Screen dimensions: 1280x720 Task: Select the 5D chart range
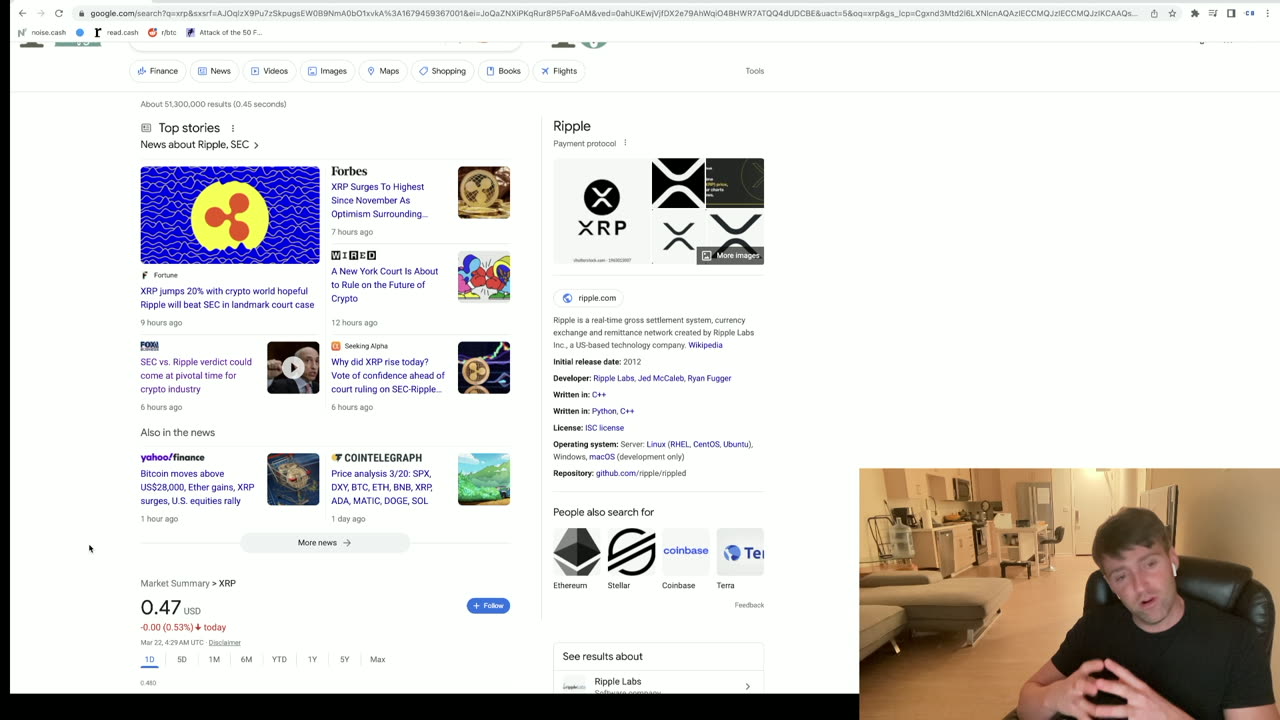pyautogui.click(x=182, y=660)
